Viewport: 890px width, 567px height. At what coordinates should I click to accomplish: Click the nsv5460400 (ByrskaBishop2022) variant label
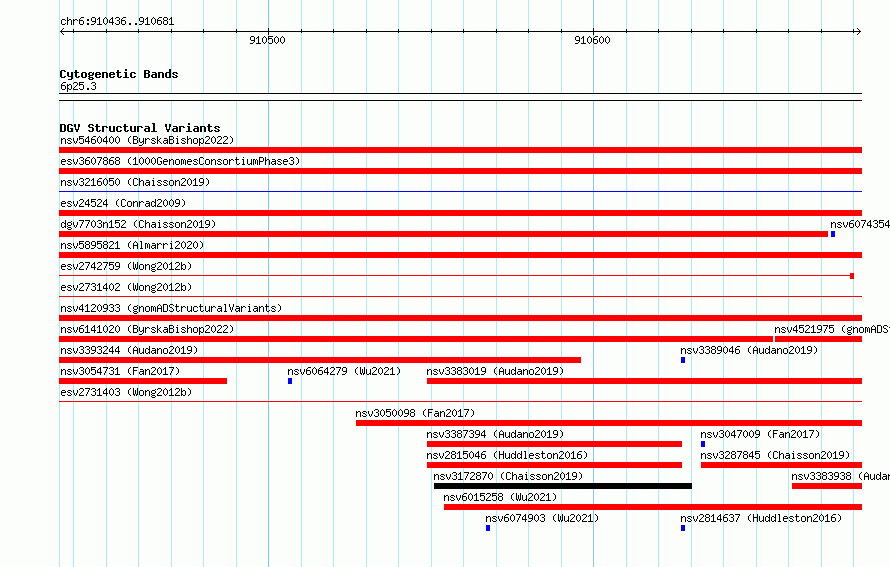[147, 140]
